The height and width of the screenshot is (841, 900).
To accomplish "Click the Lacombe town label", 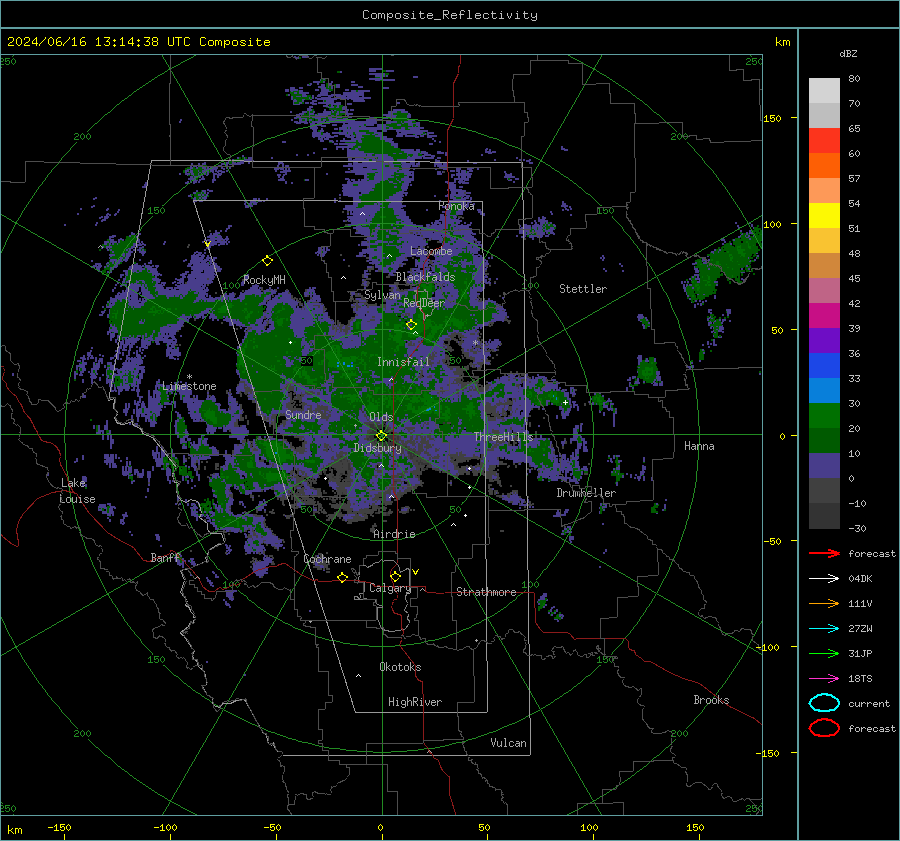I will point(431,251).
